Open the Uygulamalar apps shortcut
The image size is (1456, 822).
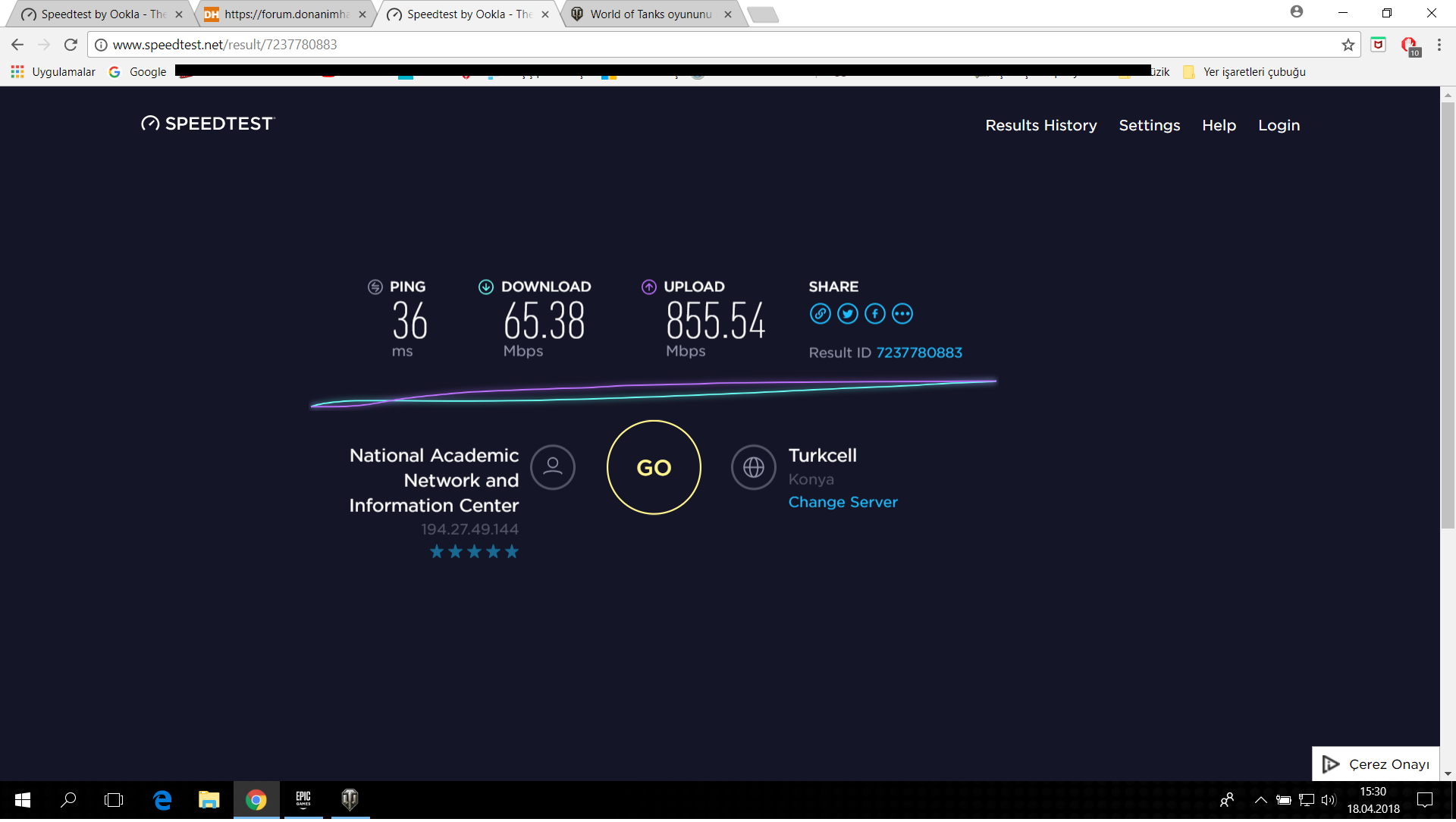coord(53,72)
